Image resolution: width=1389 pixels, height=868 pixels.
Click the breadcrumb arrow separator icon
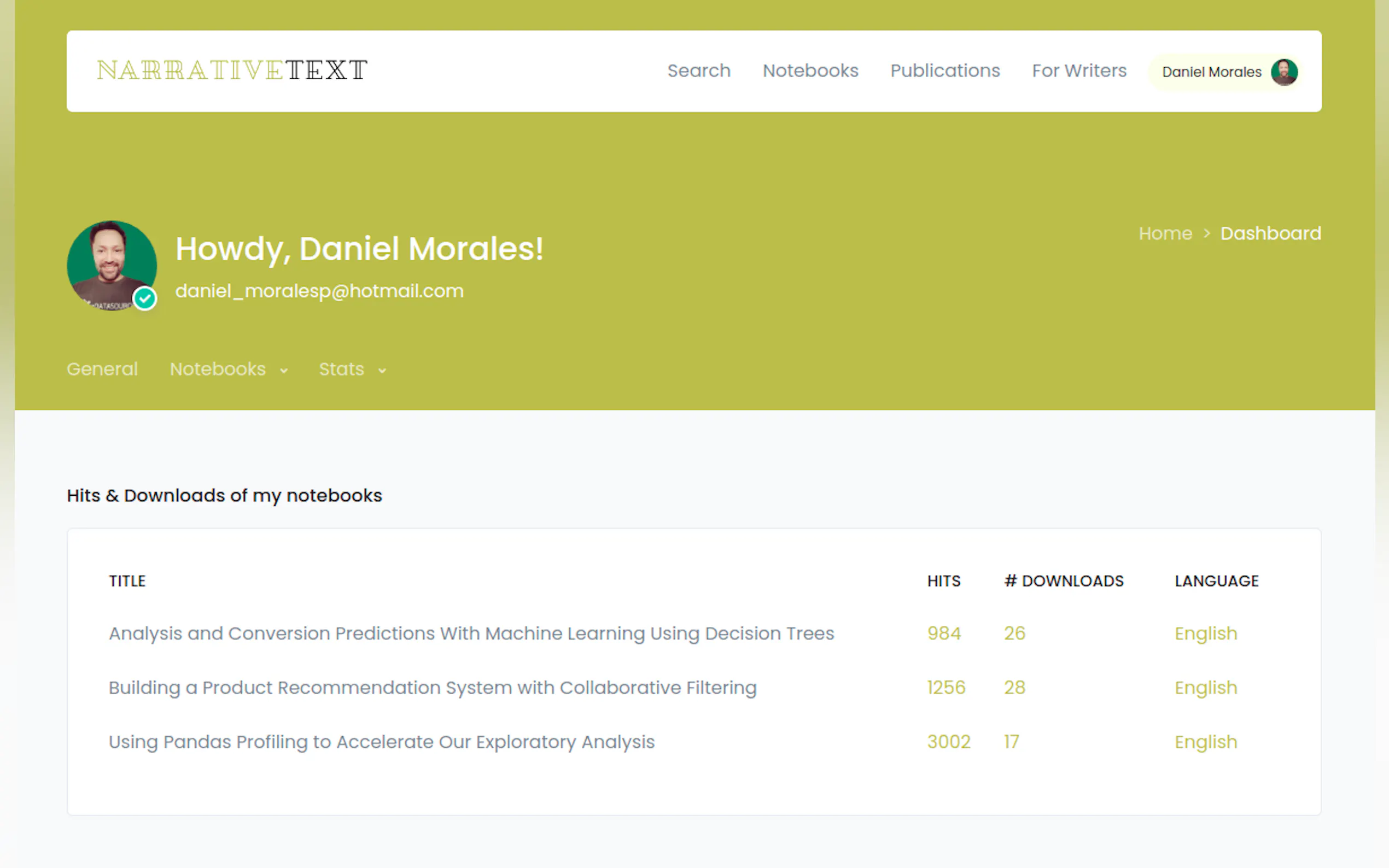pos(1206,233)
